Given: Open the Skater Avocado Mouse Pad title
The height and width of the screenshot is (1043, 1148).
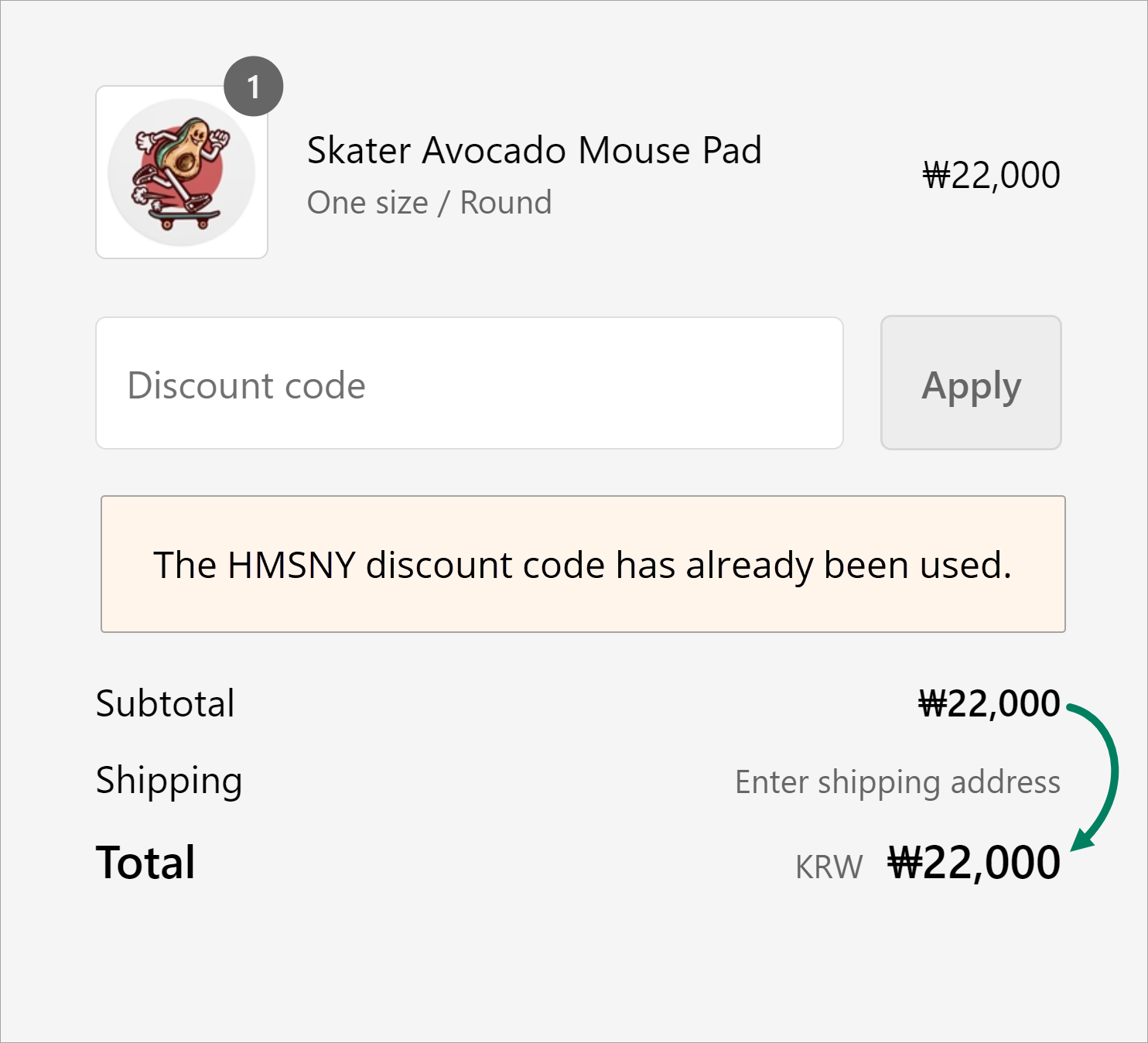Looking at the screenshot, I should [534, 150].
